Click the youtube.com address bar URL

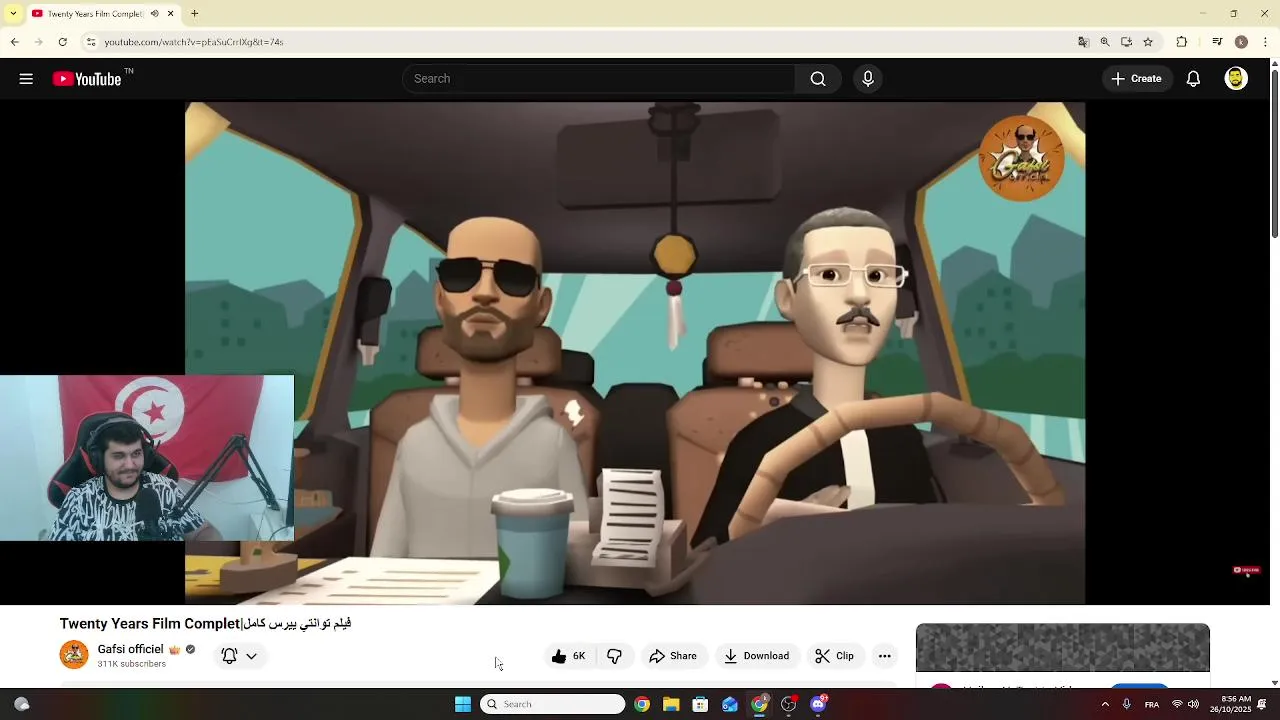tap(194, 42)
